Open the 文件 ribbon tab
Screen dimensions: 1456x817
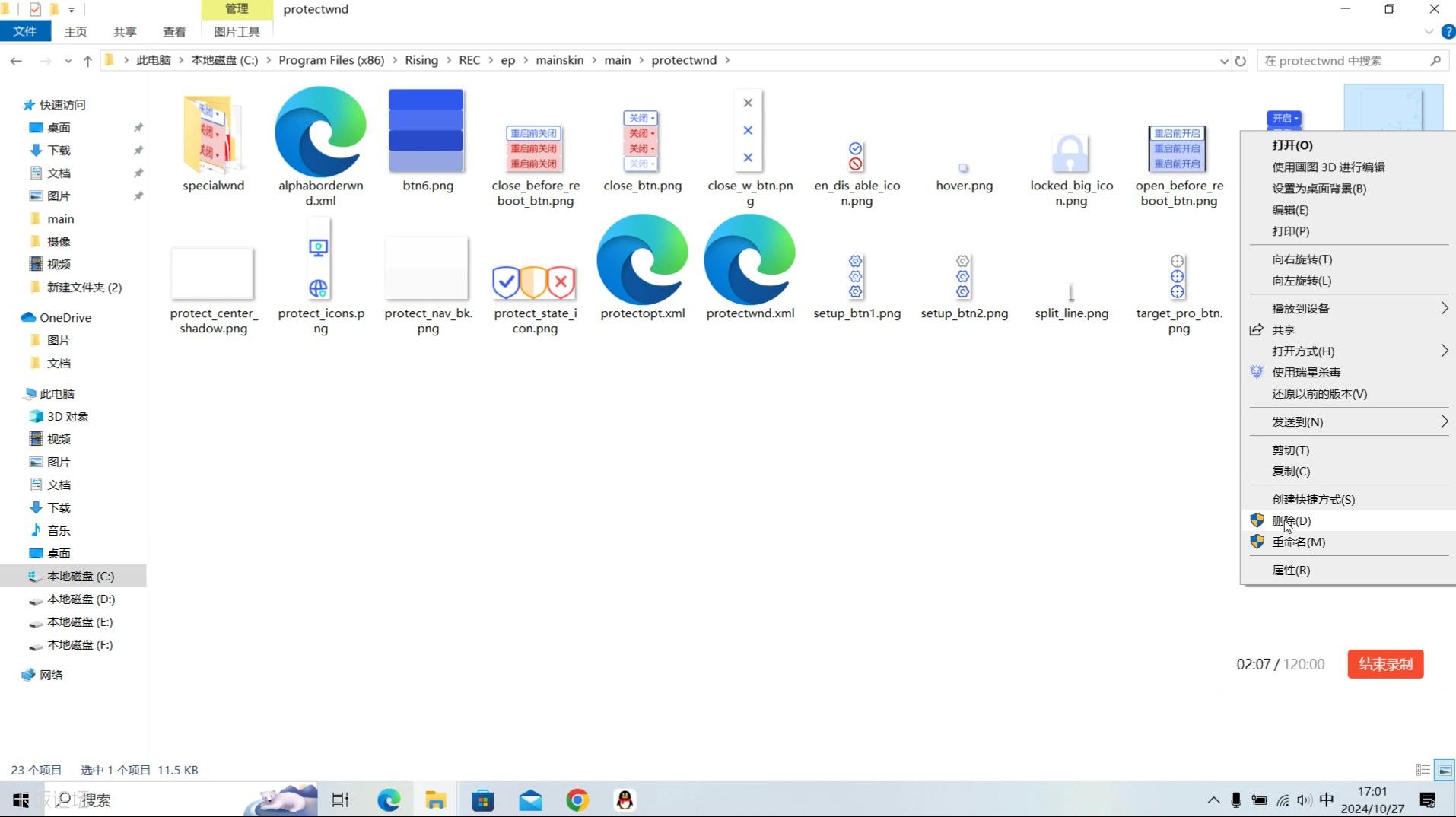25,31
